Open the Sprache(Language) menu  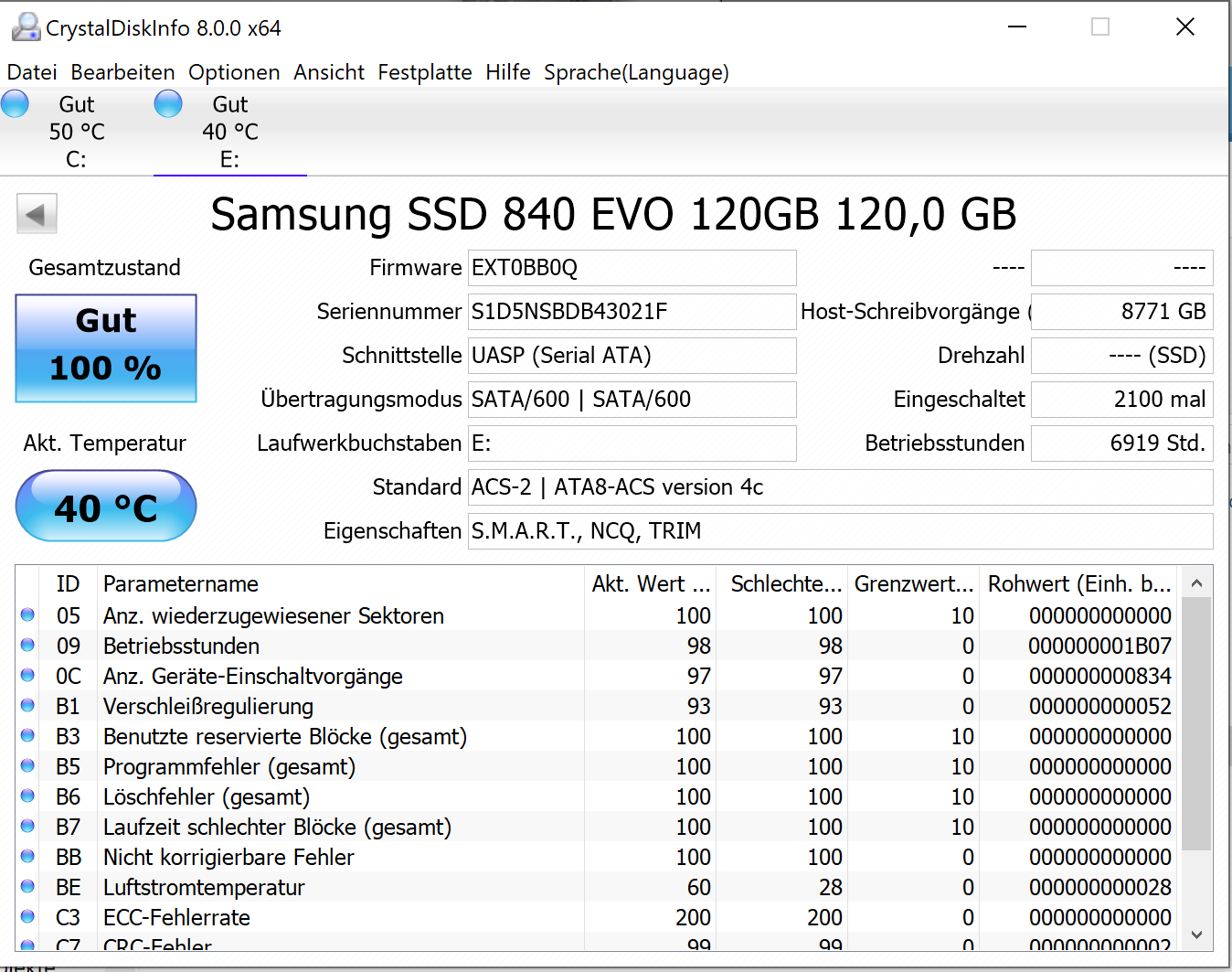(x=636, y=72)
